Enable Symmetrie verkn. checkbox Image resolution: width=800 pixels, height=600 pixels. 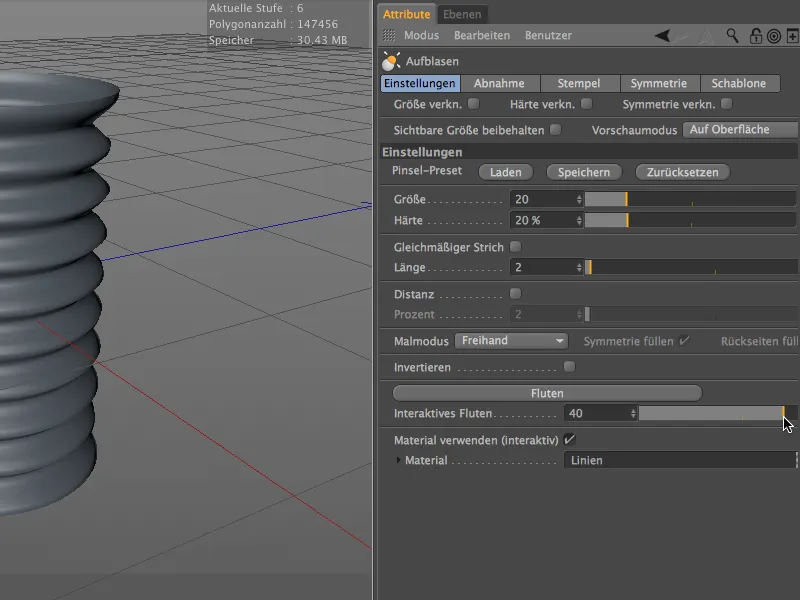coord(727,104)
